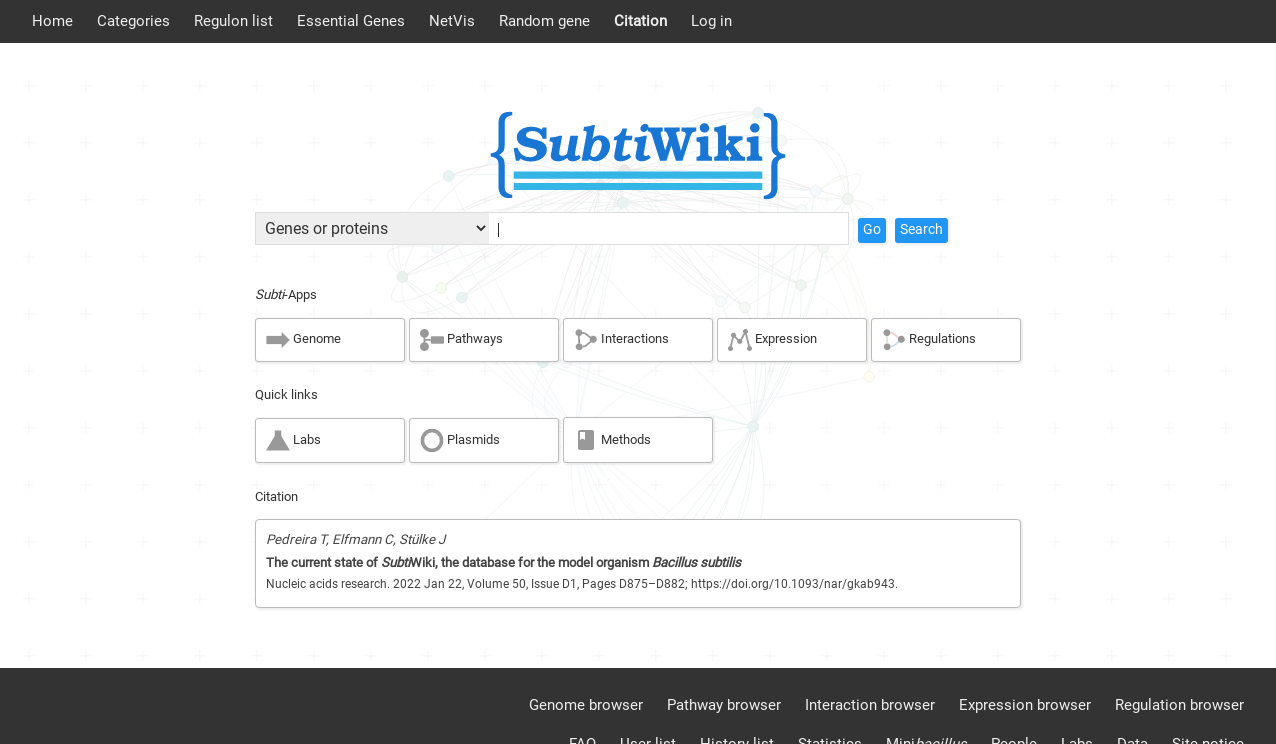The width and height of the screenshot is (1276, 744).
Task: Open Random gene from top menu
Action: coord(544,21)
